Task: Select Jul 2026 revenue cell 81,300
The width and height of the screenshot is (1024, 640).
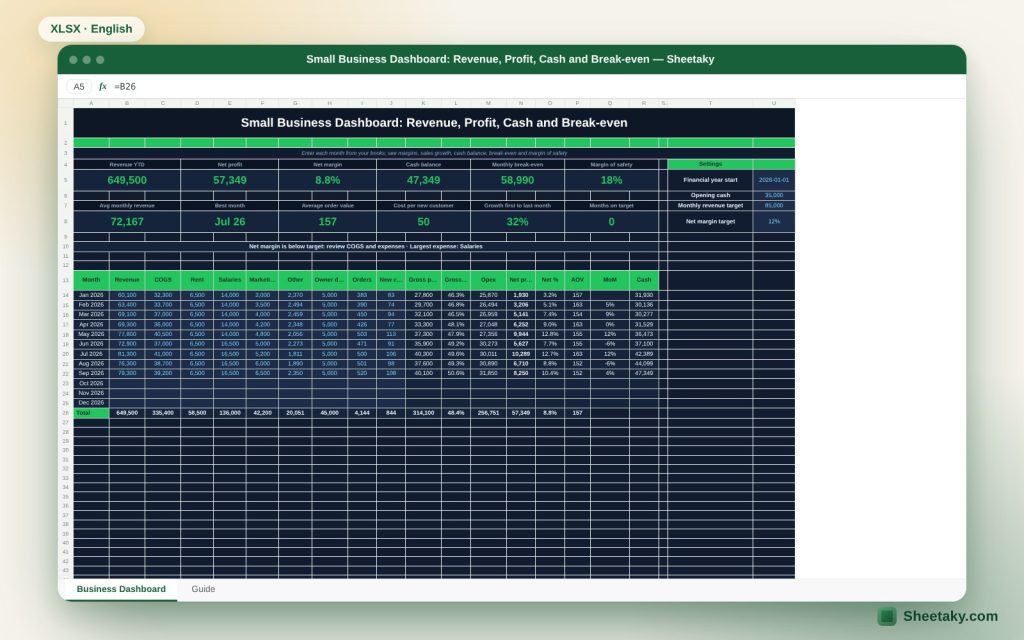Action: point(127,354)
